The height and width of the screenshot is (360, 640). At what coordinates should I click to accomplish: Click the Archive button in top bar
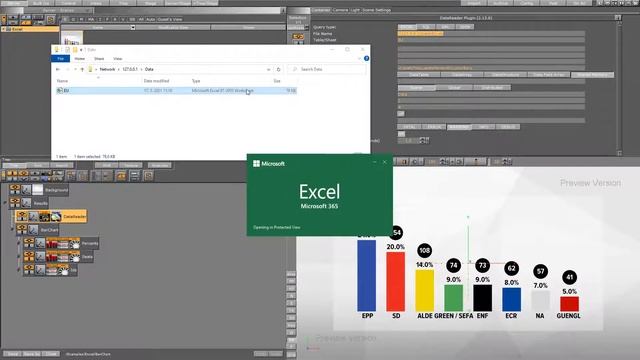point(500,3)
